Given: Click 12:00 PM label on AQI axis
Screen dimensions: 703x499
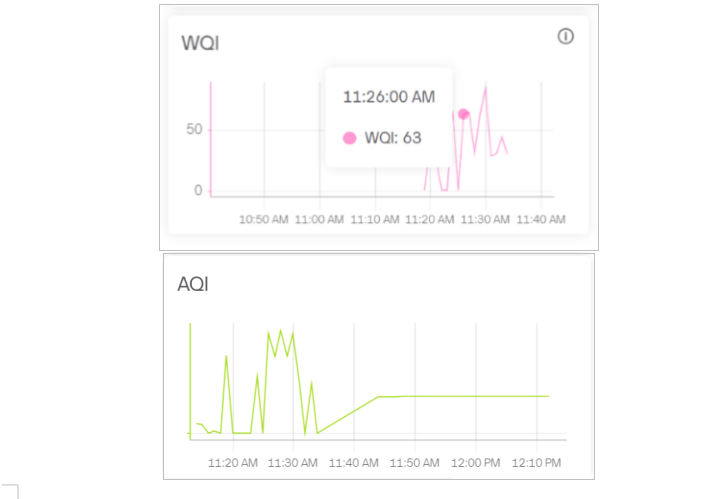Looking at the screenshot, I should [476, 463].
